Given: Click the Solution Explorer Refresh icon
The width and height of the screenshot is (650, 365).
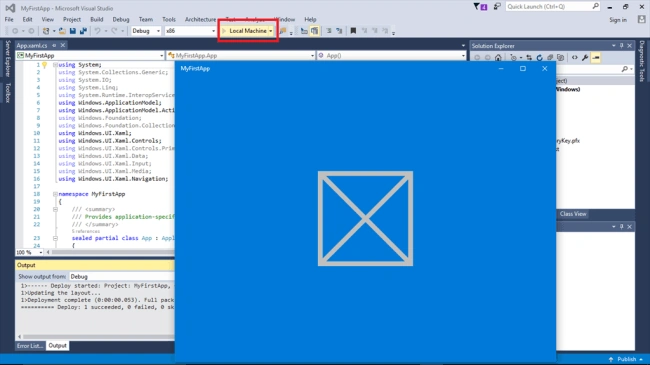Looking at the screenshot, I should (539, 58).
